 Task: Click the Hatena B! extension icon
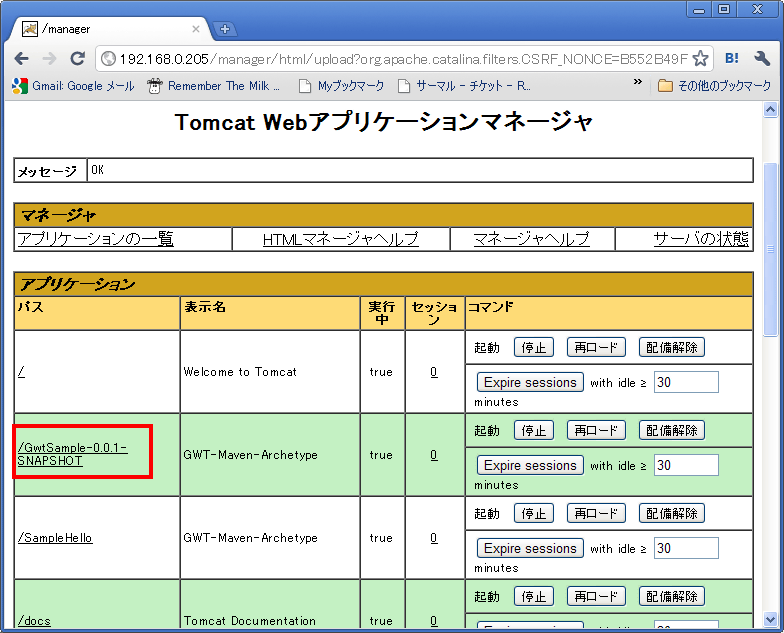coord(732,58)
